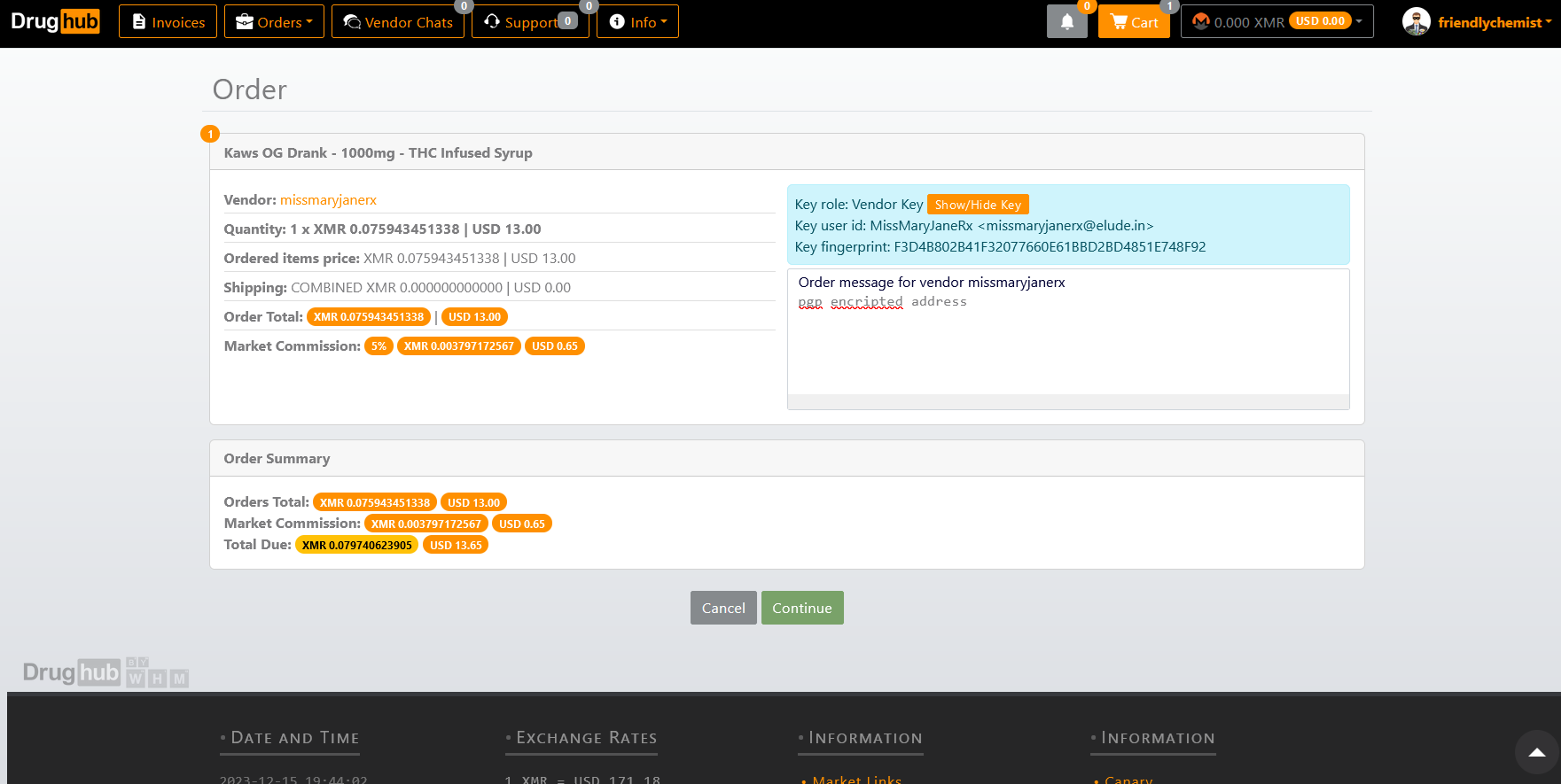
Task: Click the Info circle icon
Action: tap(617, 21)
